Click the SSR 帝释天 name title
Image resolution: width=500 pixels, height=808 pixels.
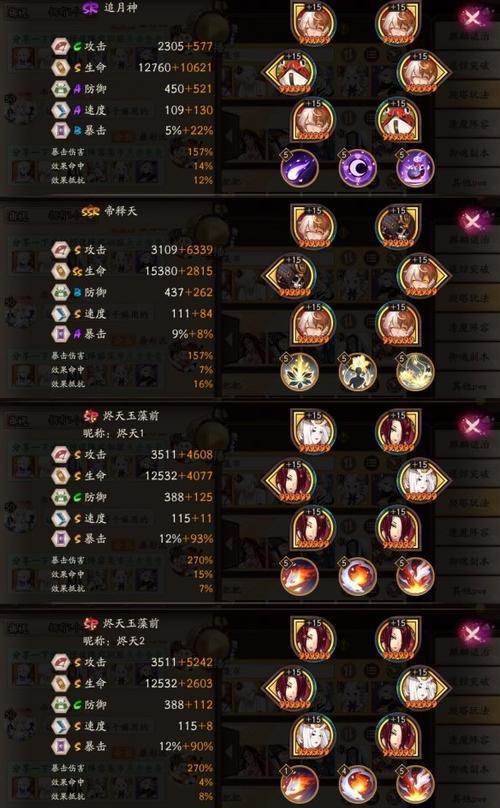pos(109,211)
